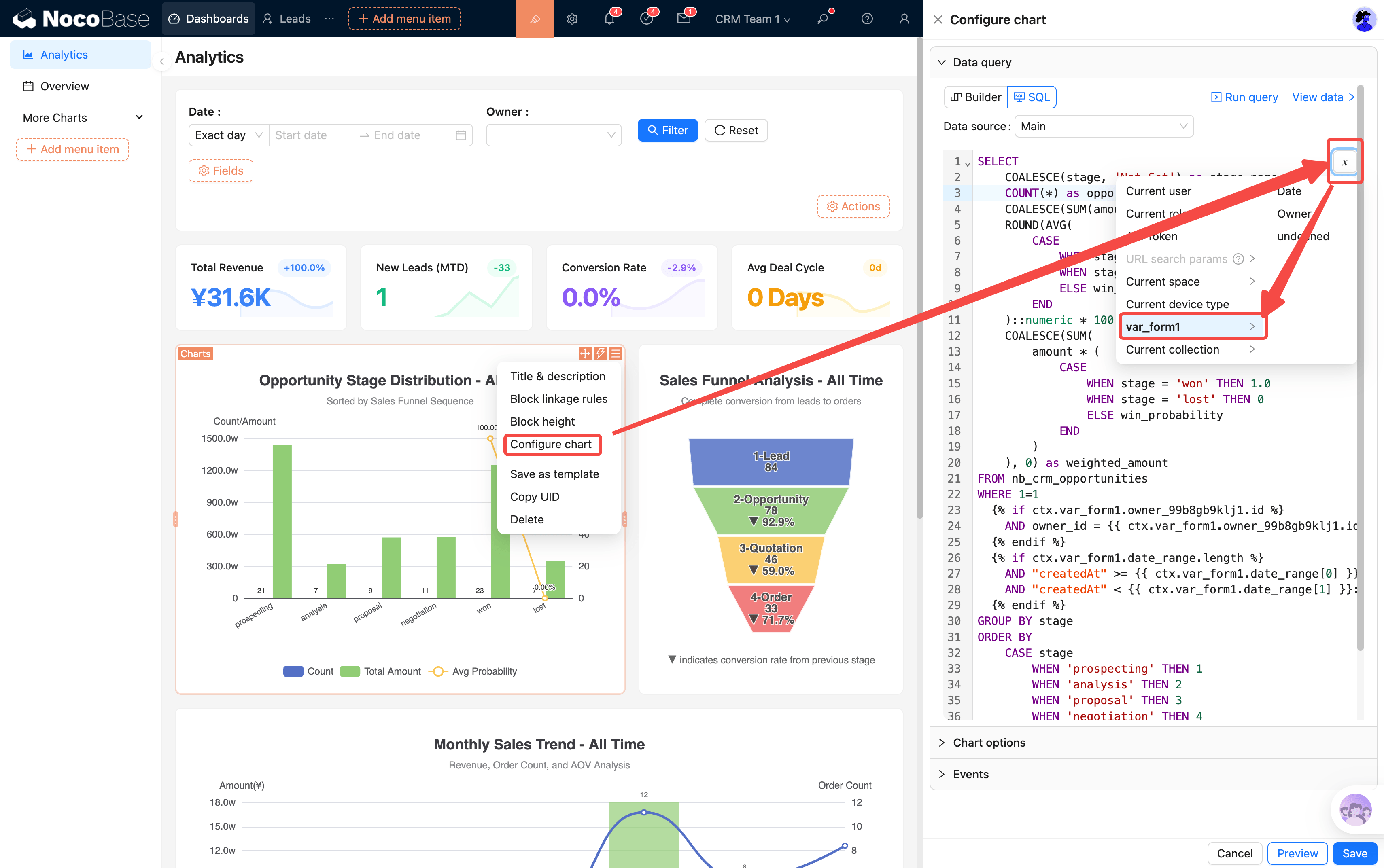Click the help question mark icon
Image resolution: width=1384 pixels, height=868 pixels.
pyautogui.click(x=866, y=19)
